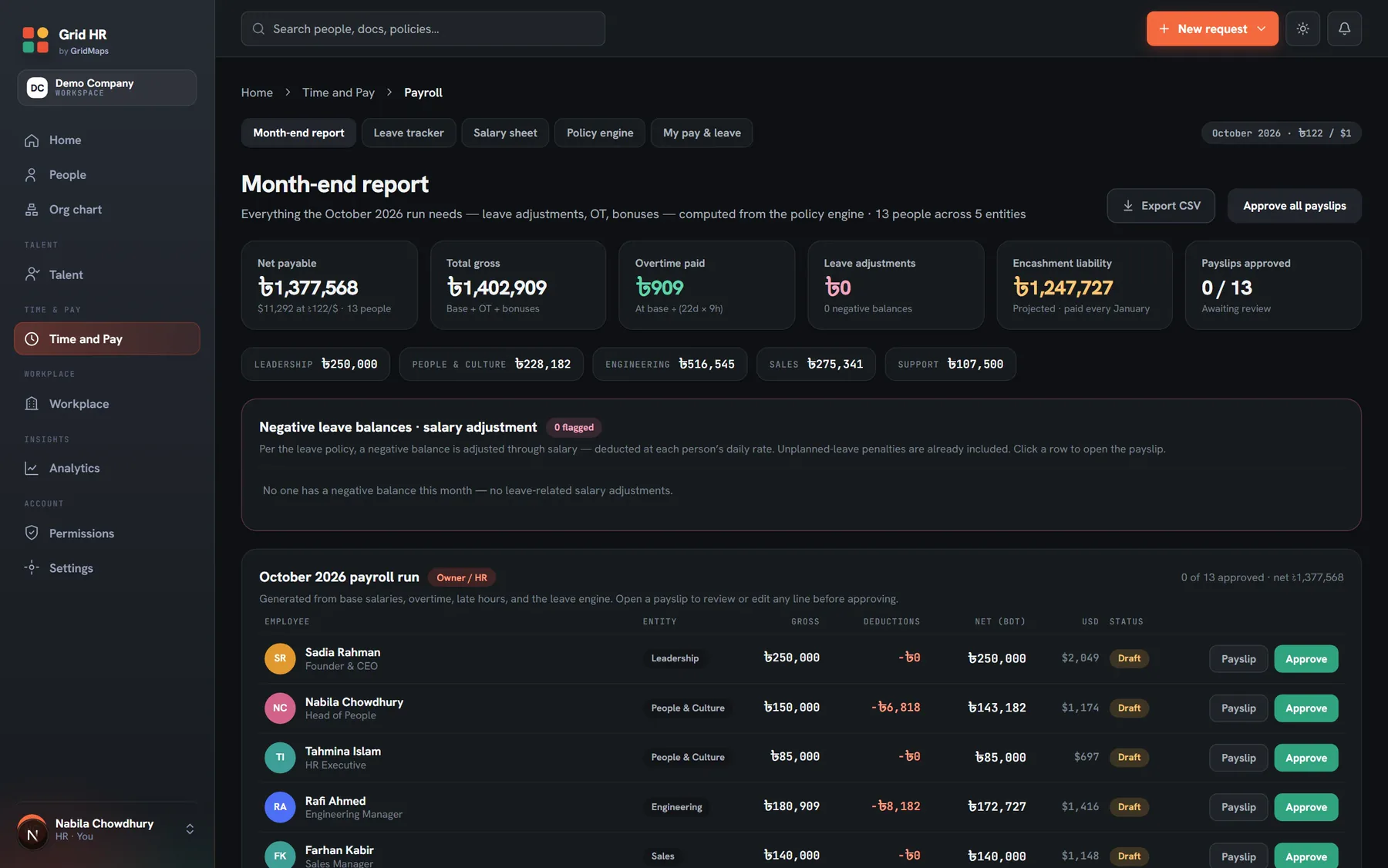Open Workplace via its building icon
This screenshot has width=1388, height=868.
tap(32, 404)
